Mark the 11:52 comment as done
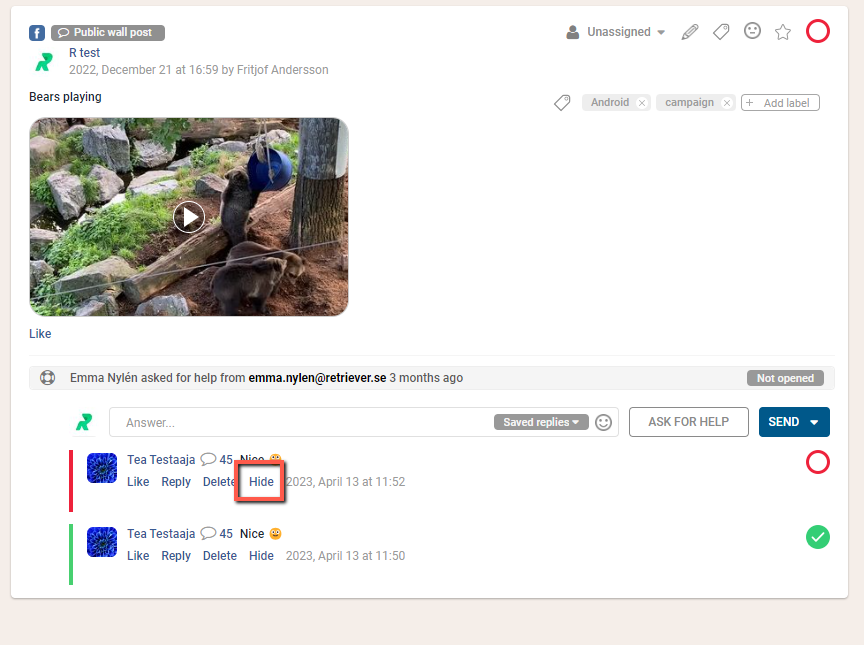864x645 pixels. point(818,462)
